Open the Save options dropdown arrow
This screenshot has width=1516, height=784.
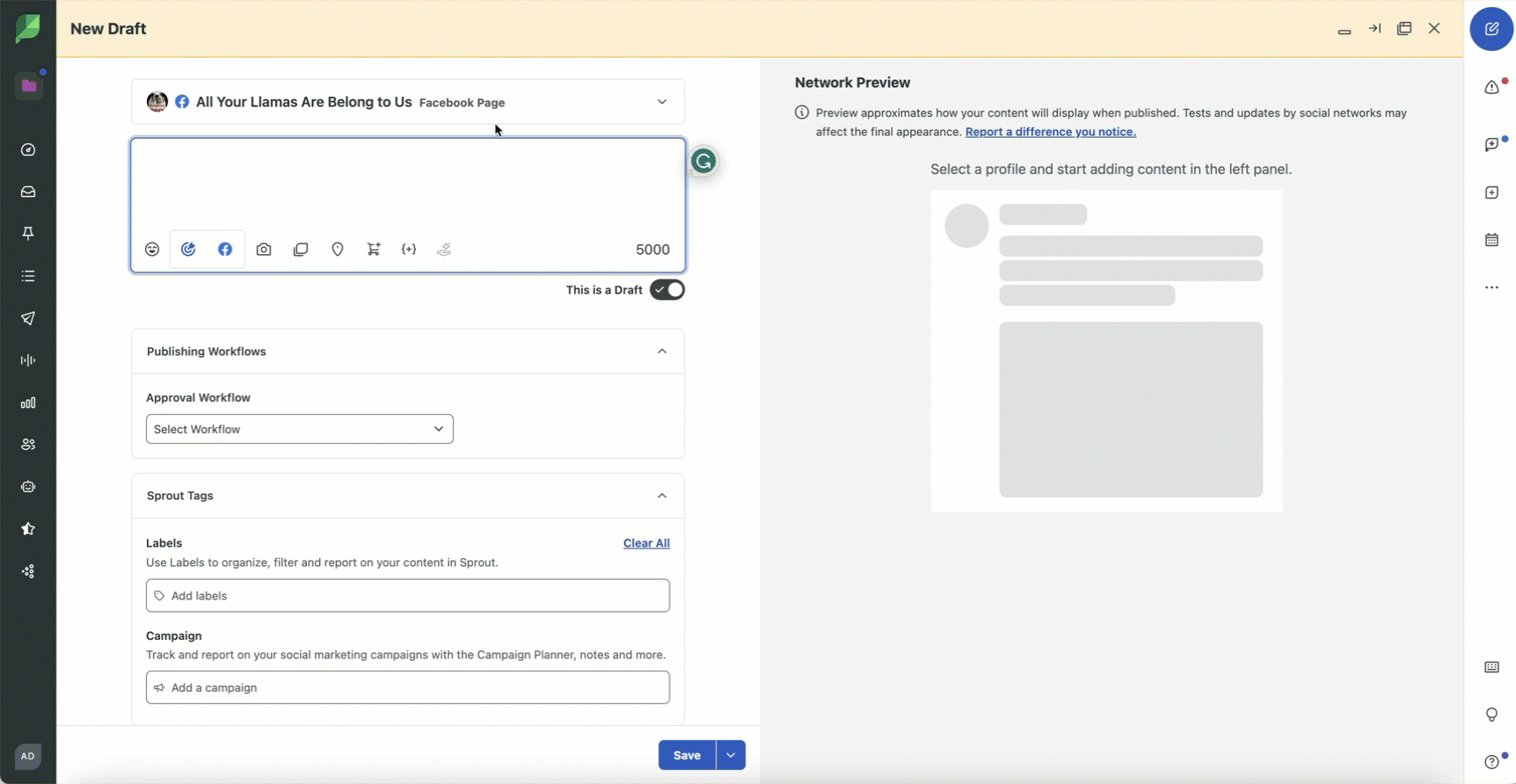tap(731, 755)
